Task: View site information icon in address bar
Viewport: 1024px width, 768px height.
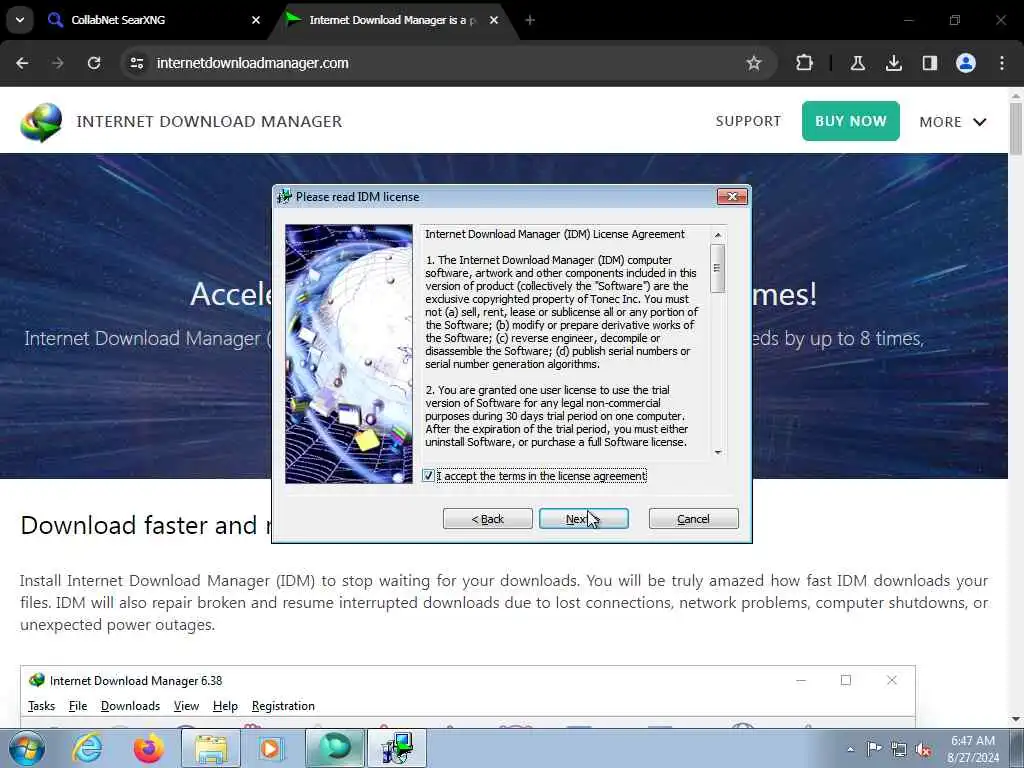Action: click(136, 63)
